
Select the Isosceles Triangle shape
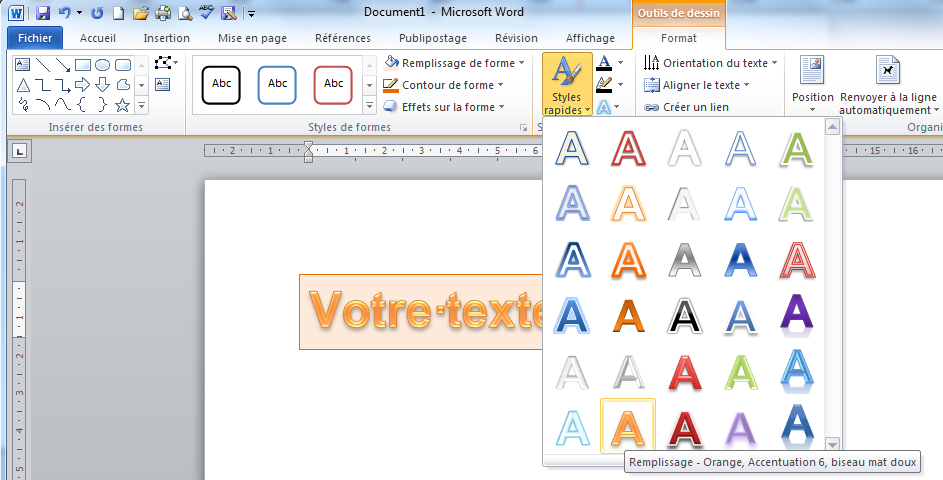pyautogui.click(x=22, y=85)
